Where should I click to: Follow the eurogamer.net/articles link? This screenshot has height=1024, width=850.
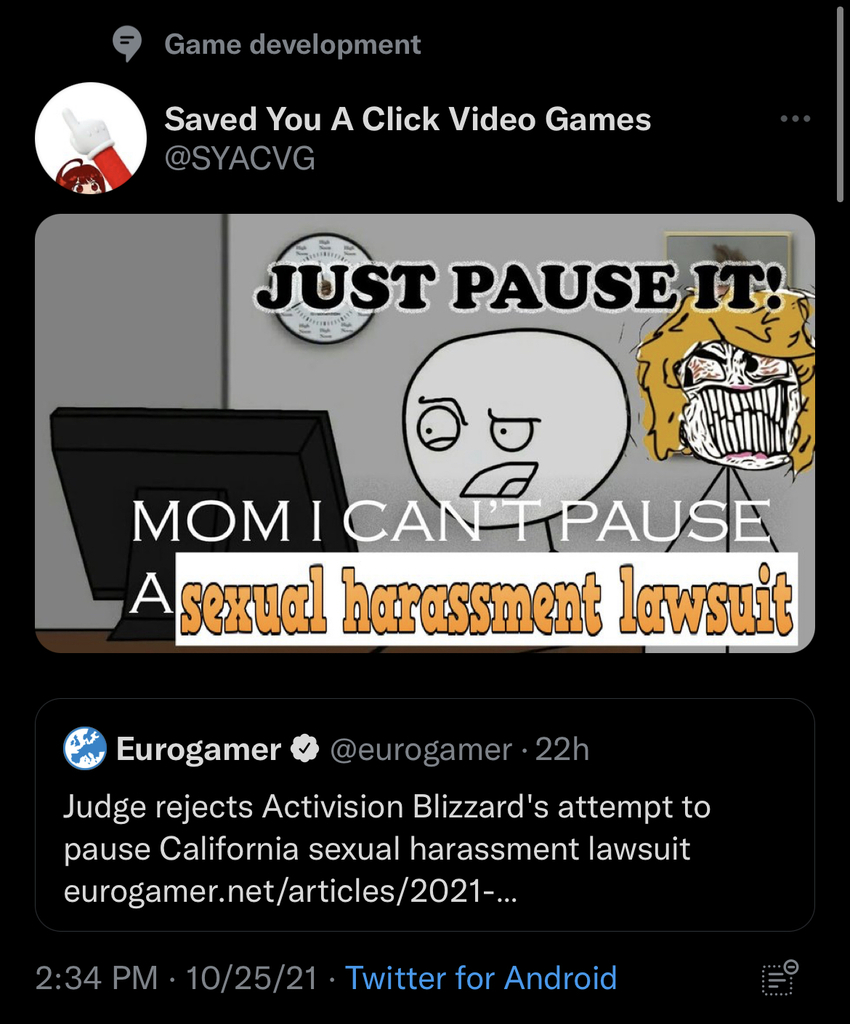click(x=290, y=891)
